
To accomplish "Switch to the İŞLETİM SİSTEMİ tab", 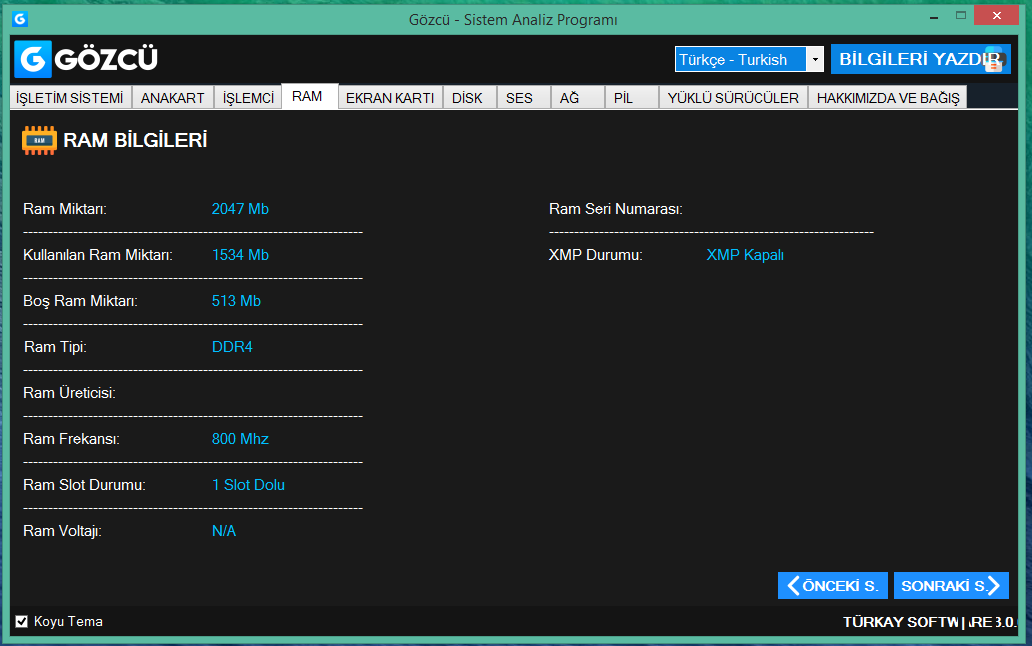I will [70, 98].
